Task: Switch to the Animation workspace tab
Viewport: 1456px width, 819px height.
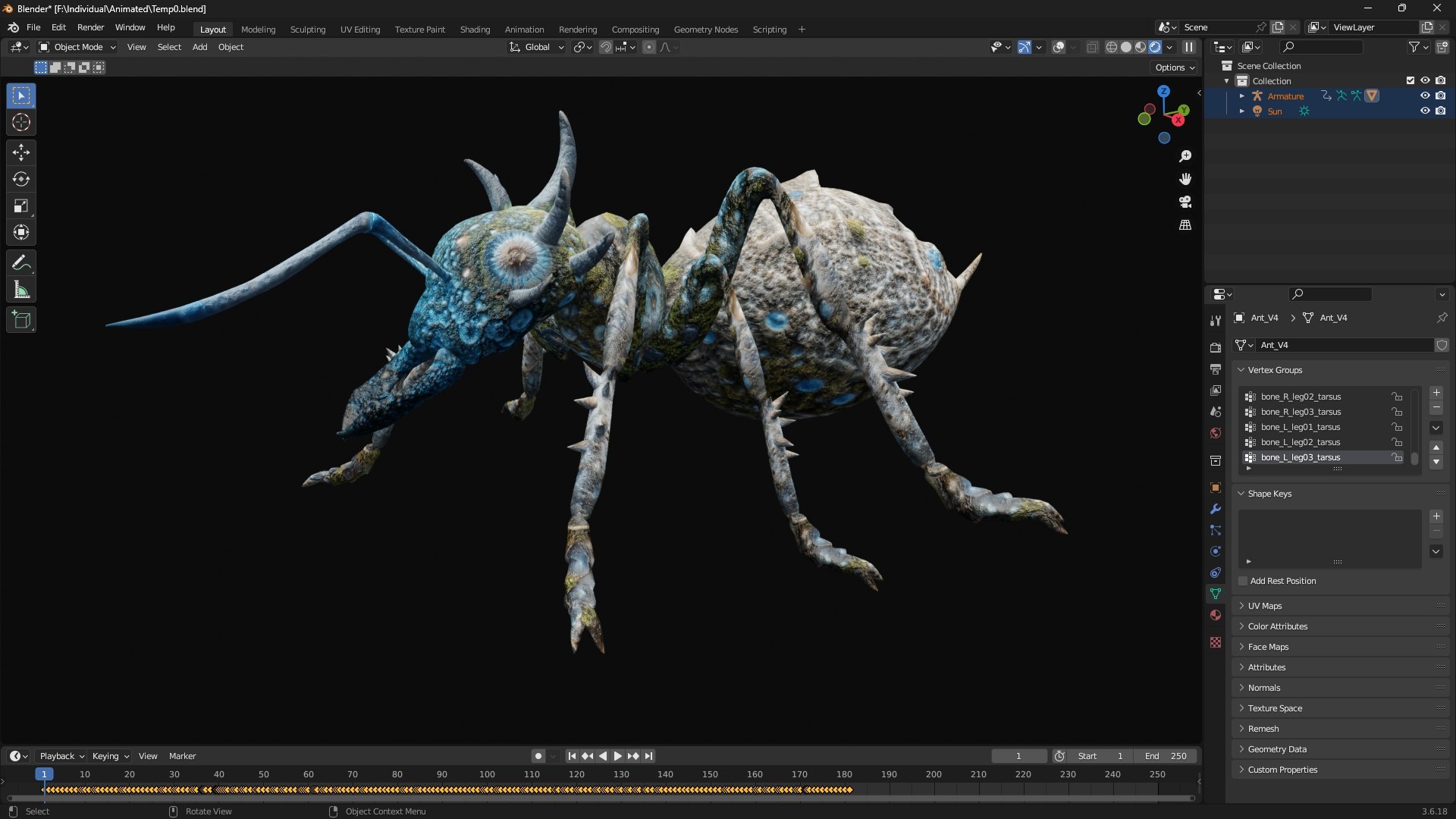Action: click(x=524, y=30)
